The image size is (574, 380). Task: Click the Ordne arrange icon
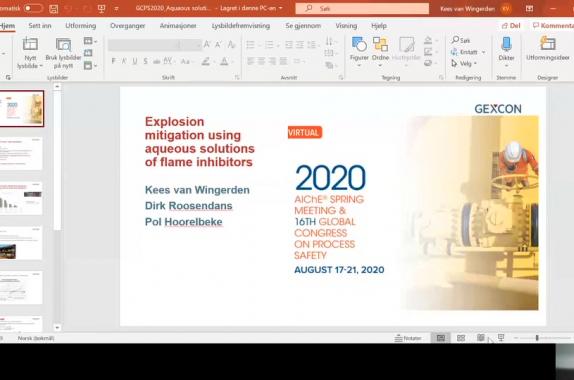click(380, 45)
